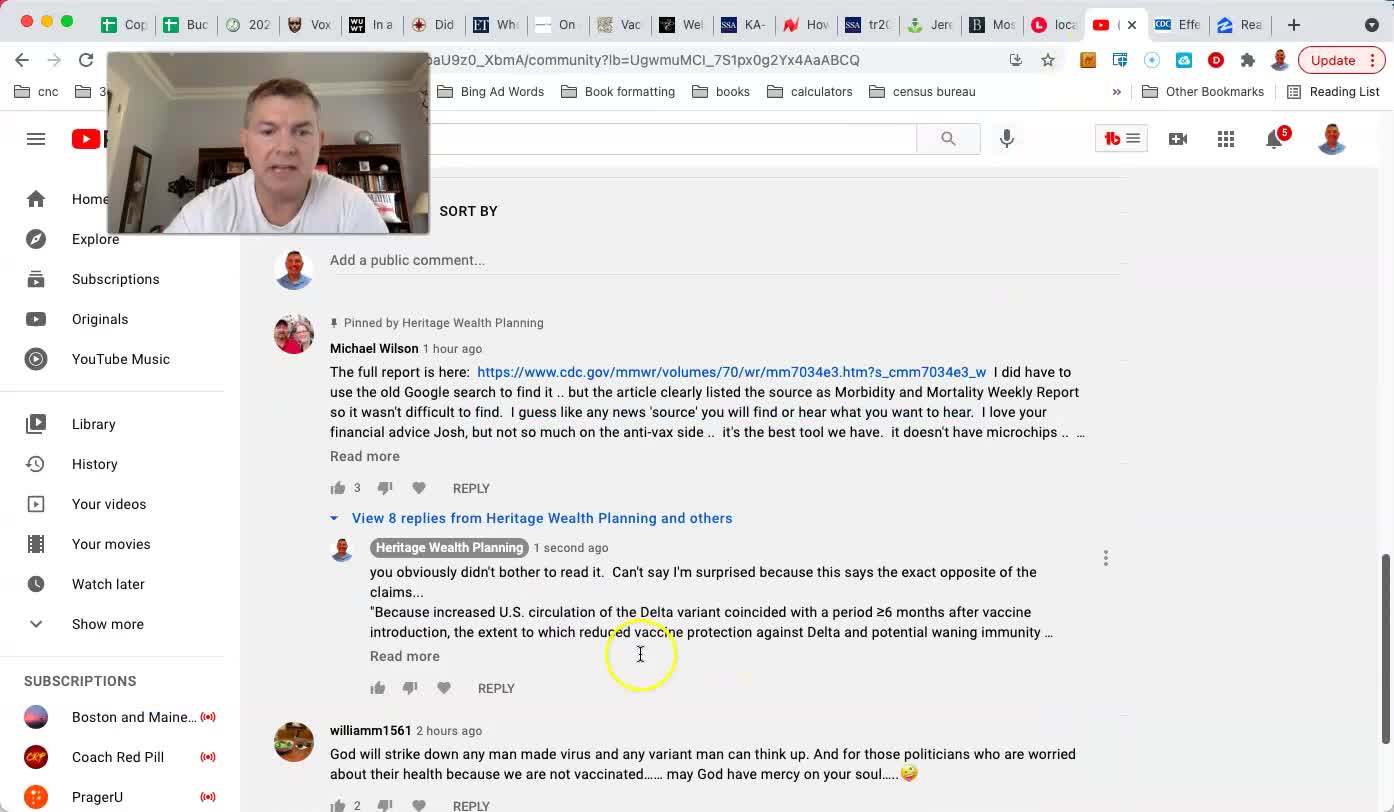Screen dimensions: 1394x812
Task: Open three-dot menu on Heritage Wealth Planning reply
Action: [x=1106, y=558]
